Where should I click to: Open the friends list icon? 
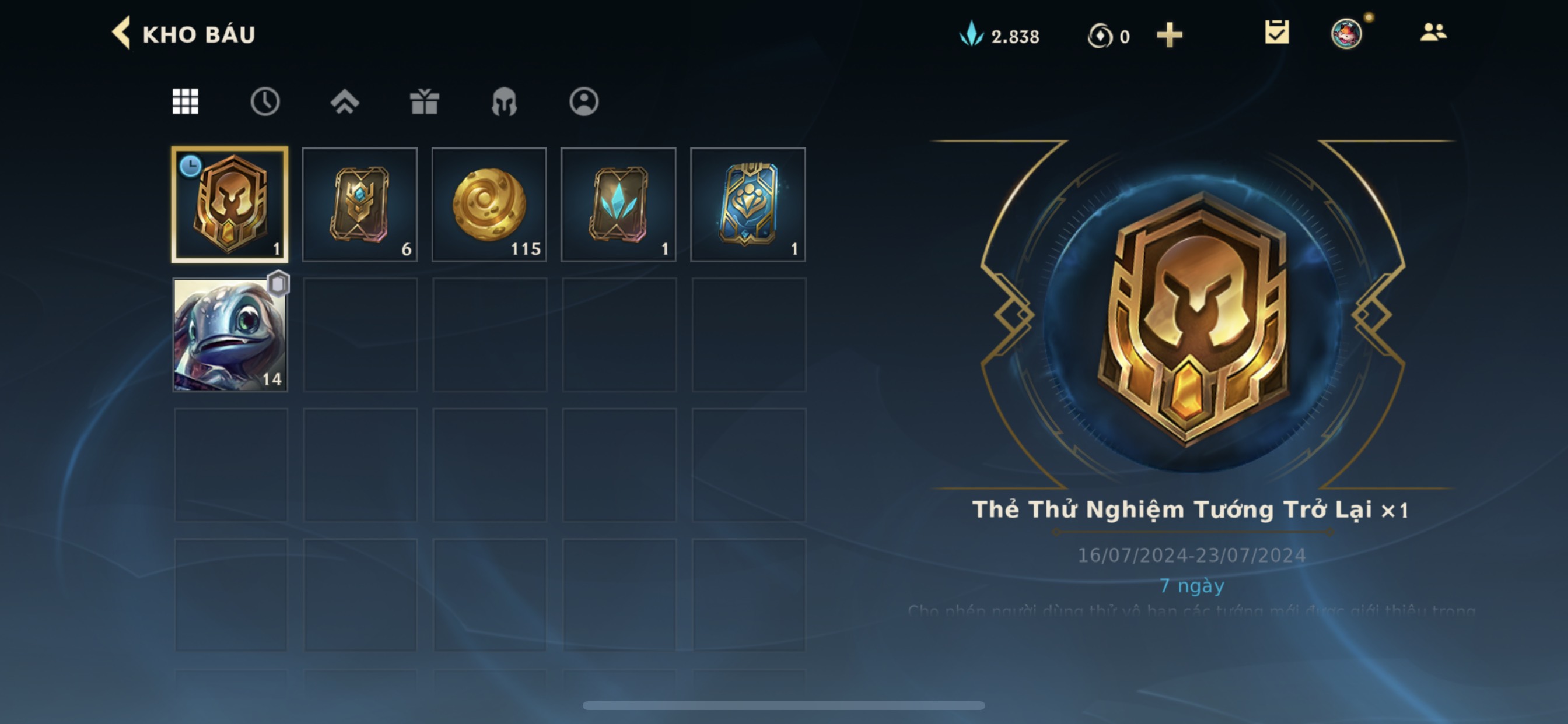1433,33
